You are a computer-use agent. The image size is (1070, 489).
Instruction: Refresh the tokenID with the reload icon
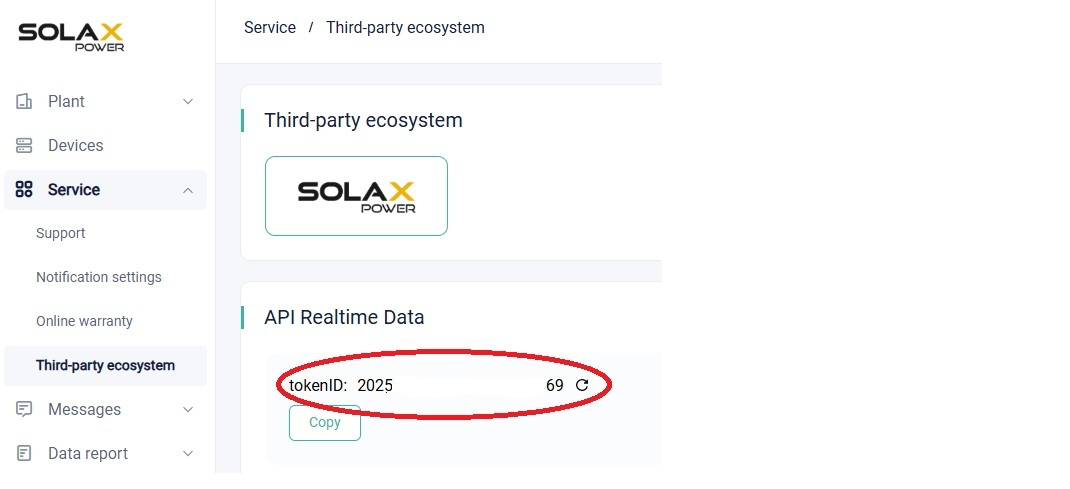pyautogui.click(x=582, y=385)
